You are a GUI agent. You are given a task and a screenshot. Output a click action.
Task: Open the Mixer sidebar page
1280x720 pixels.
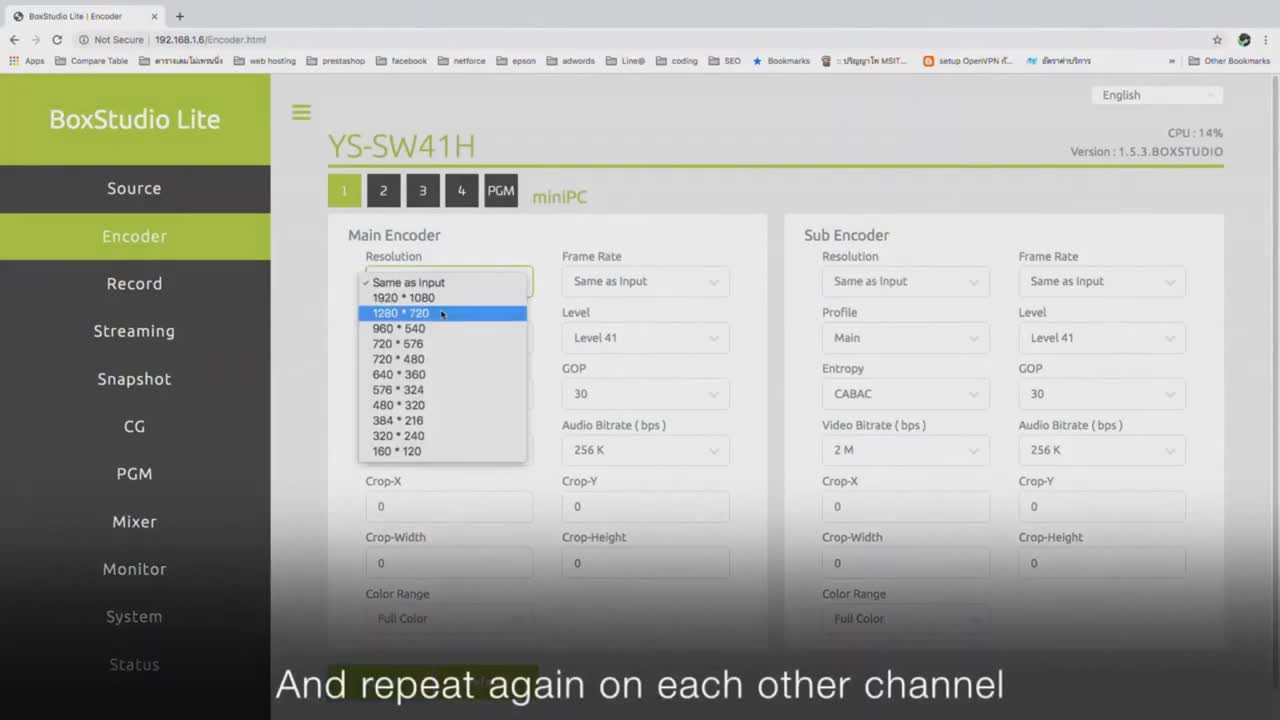pos(134,521)
